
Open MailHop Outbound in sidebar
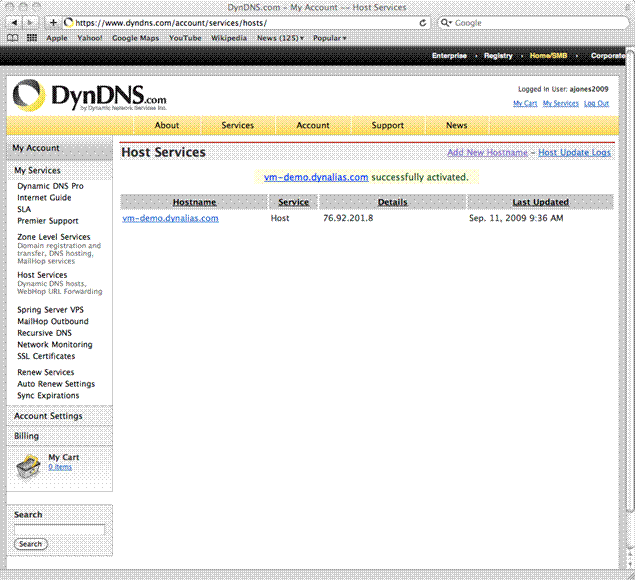click(53, 321)
